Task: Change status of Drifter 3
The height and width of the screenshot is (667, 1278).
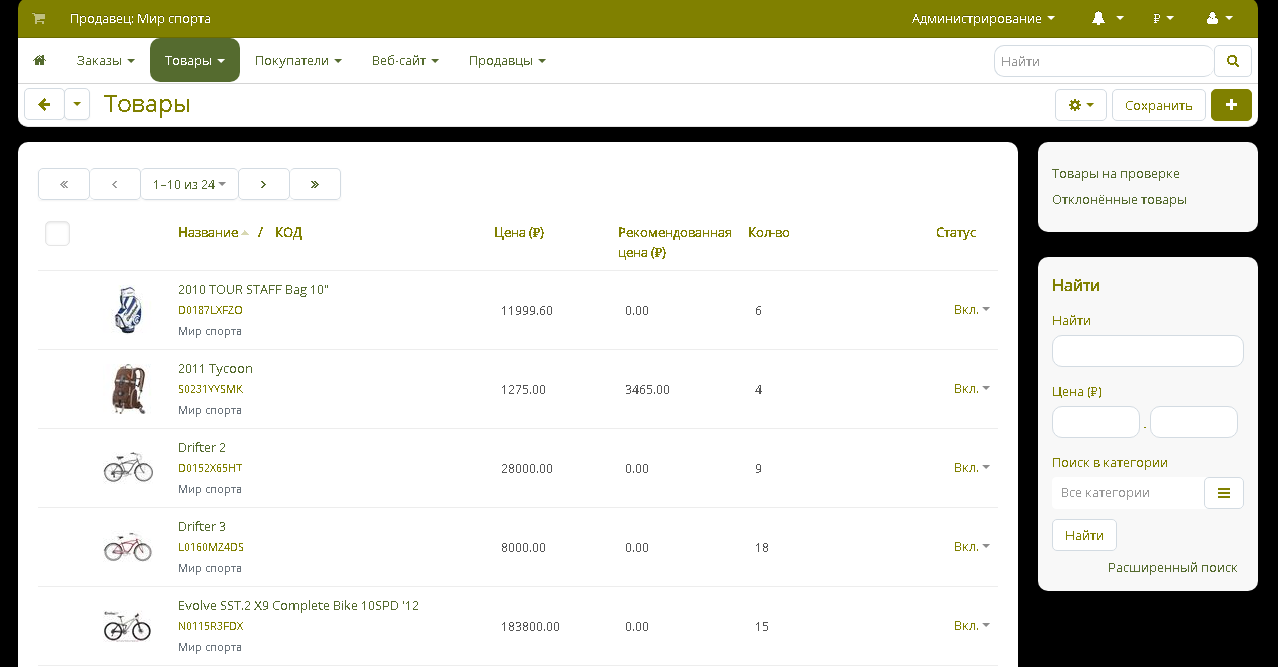Action: (x=971, y=546)
